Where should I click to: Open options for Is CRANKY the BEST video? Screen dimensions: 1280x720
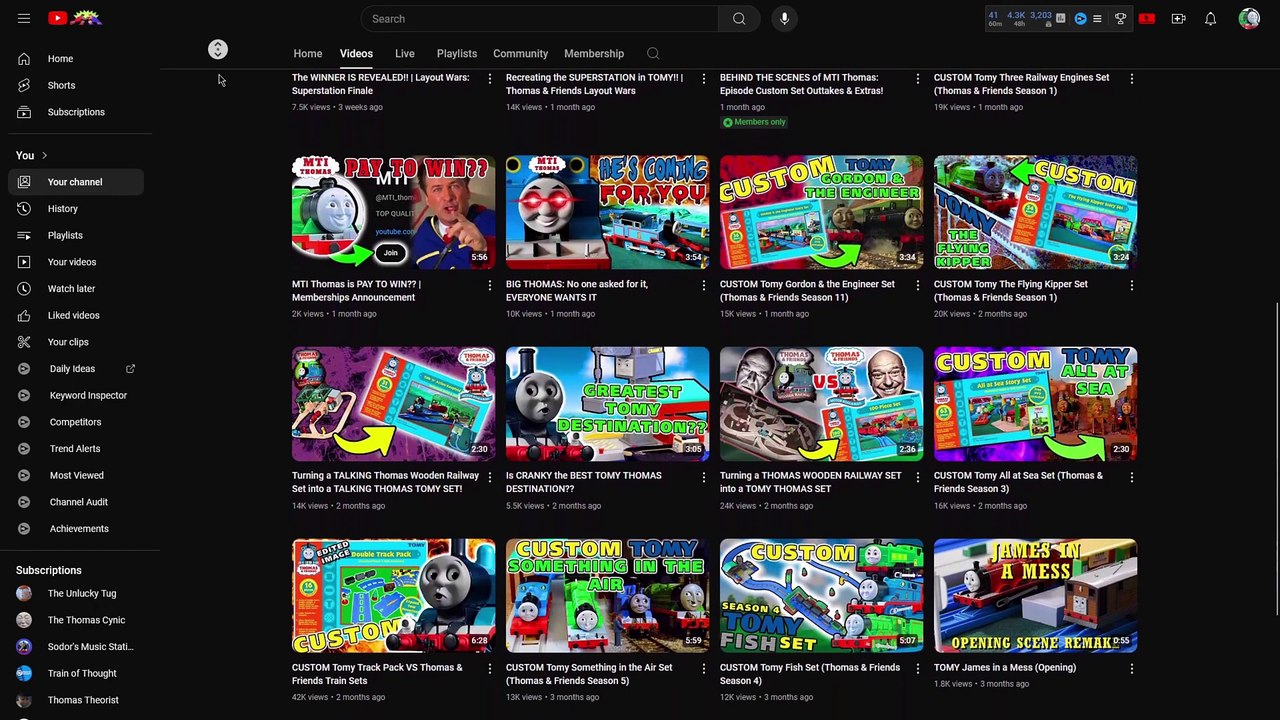coord(703,477)
